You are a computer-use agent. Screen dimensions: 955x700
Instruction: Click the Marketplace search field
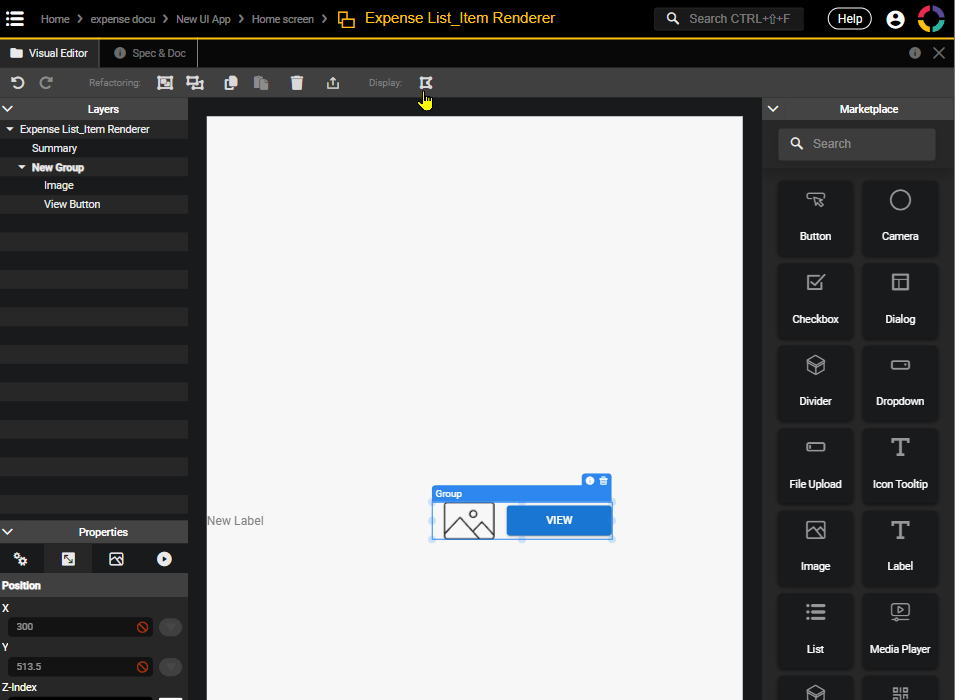pyautogui.click(x=857, y=144)
